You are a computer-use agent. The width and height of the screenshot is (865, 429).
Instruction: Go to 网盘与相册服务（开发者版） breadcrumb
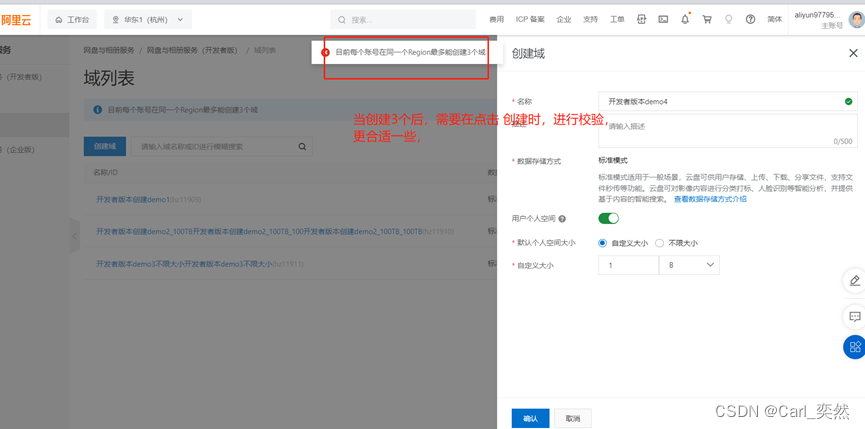point(192,50)
